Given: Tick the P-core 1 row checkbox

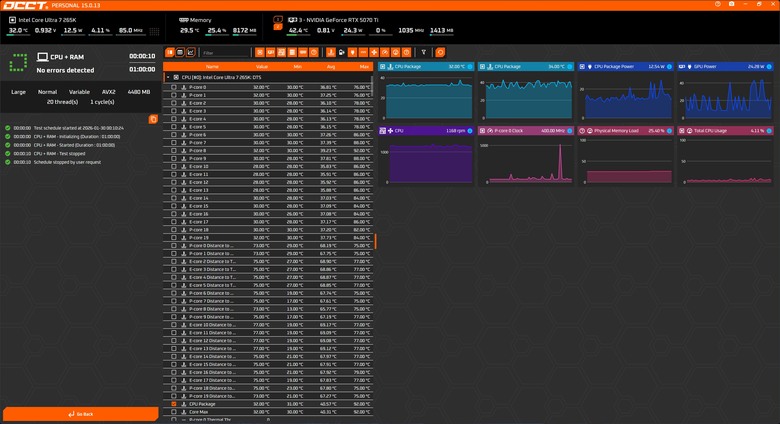Looking at the screenshot, I should point(174,95).
